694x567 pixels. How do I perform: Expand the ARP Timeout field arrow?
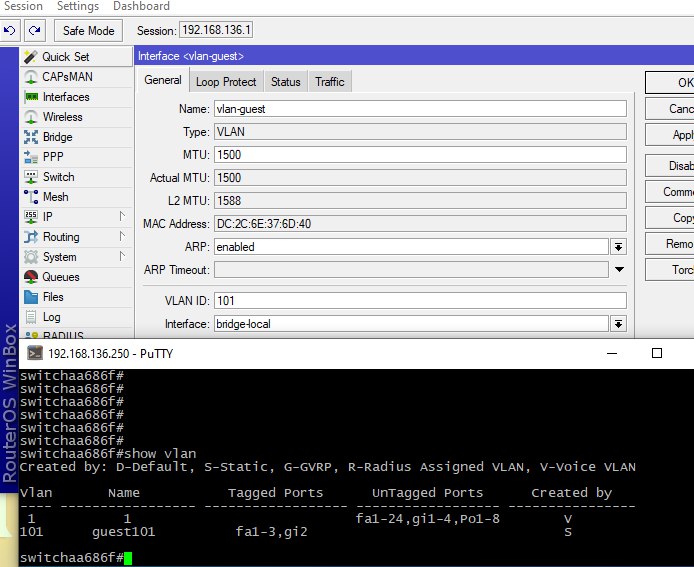pyautogui.click(x=618, y=270)
